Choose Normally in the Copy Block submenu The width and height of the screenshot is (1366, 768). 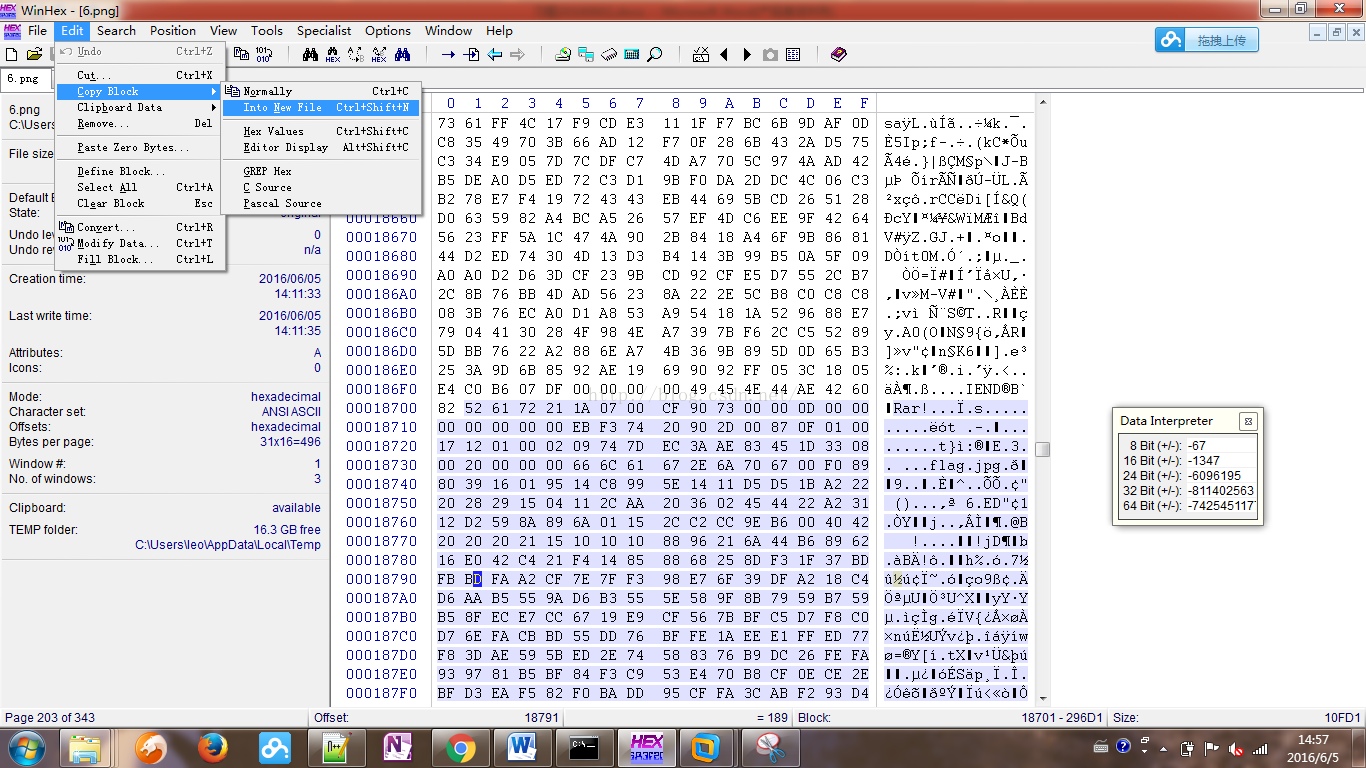(322, 91)
